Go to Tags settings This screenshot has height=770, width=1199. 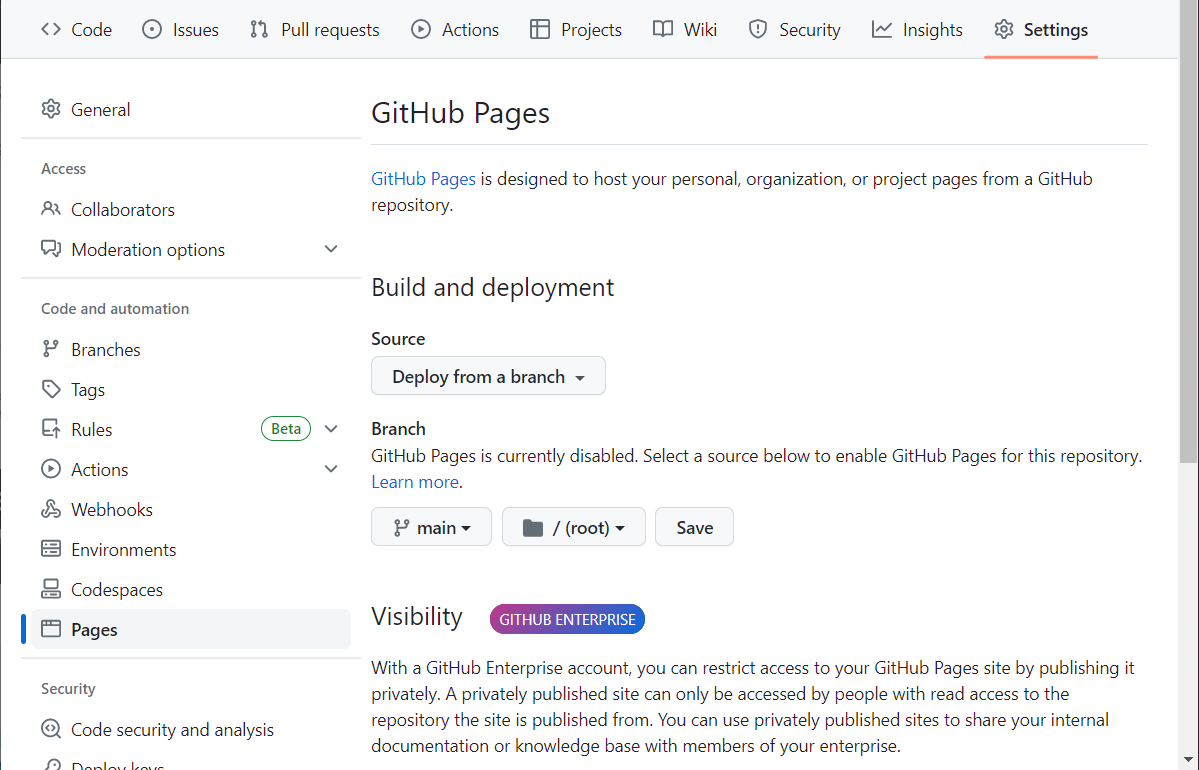[x=191, y=390]
